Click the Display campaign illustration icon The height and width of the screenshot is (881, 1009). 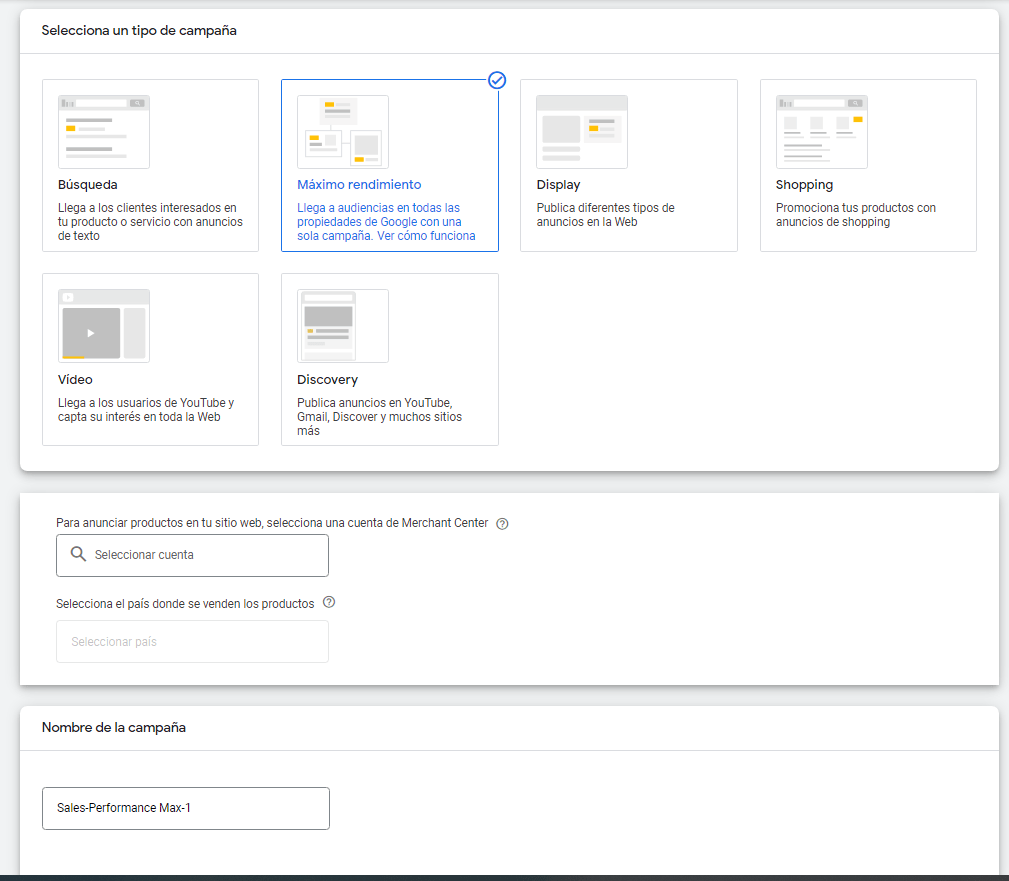point(582,132)
